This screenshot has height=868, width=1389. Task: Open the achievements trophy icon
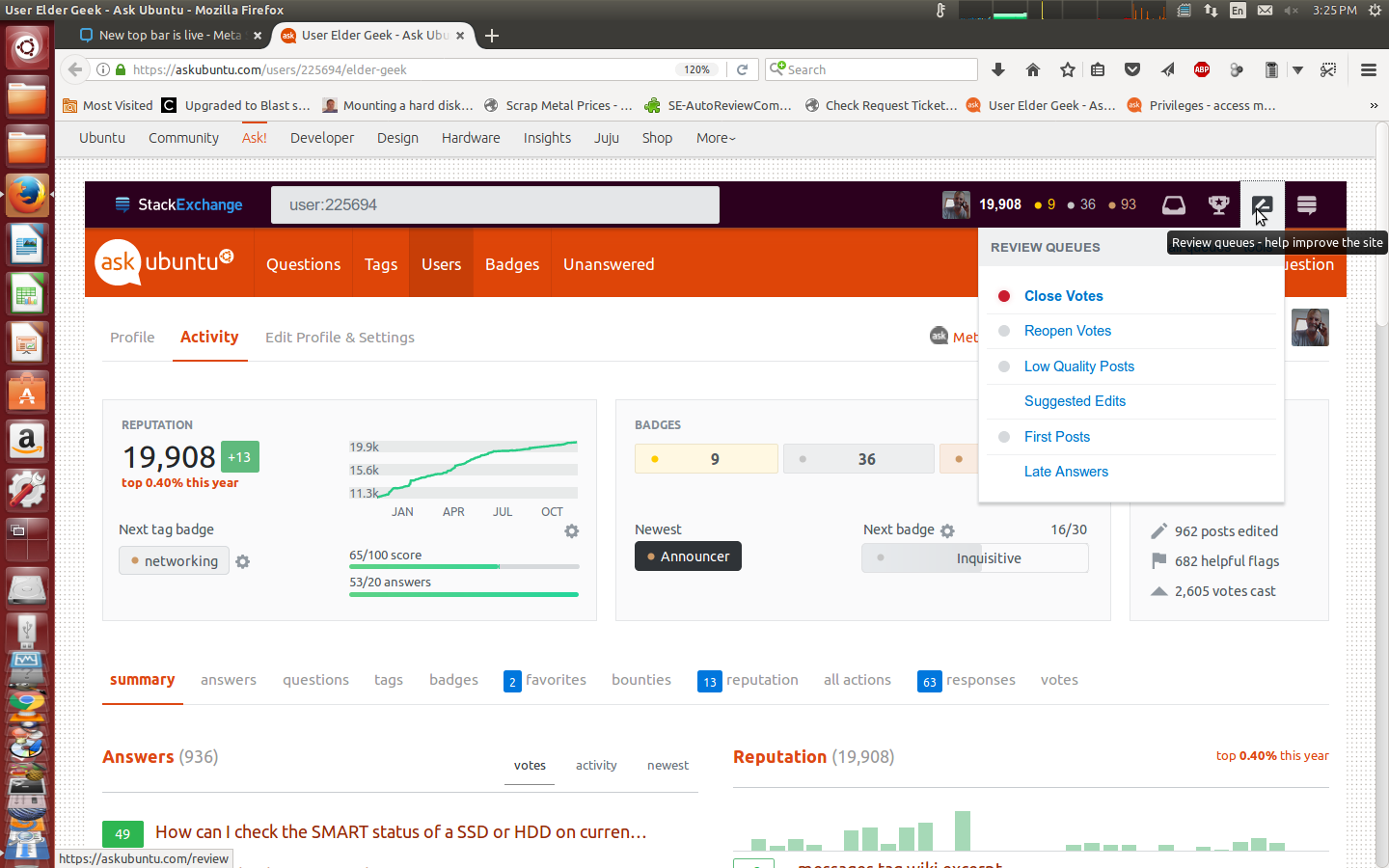(x=1218, y=204)
